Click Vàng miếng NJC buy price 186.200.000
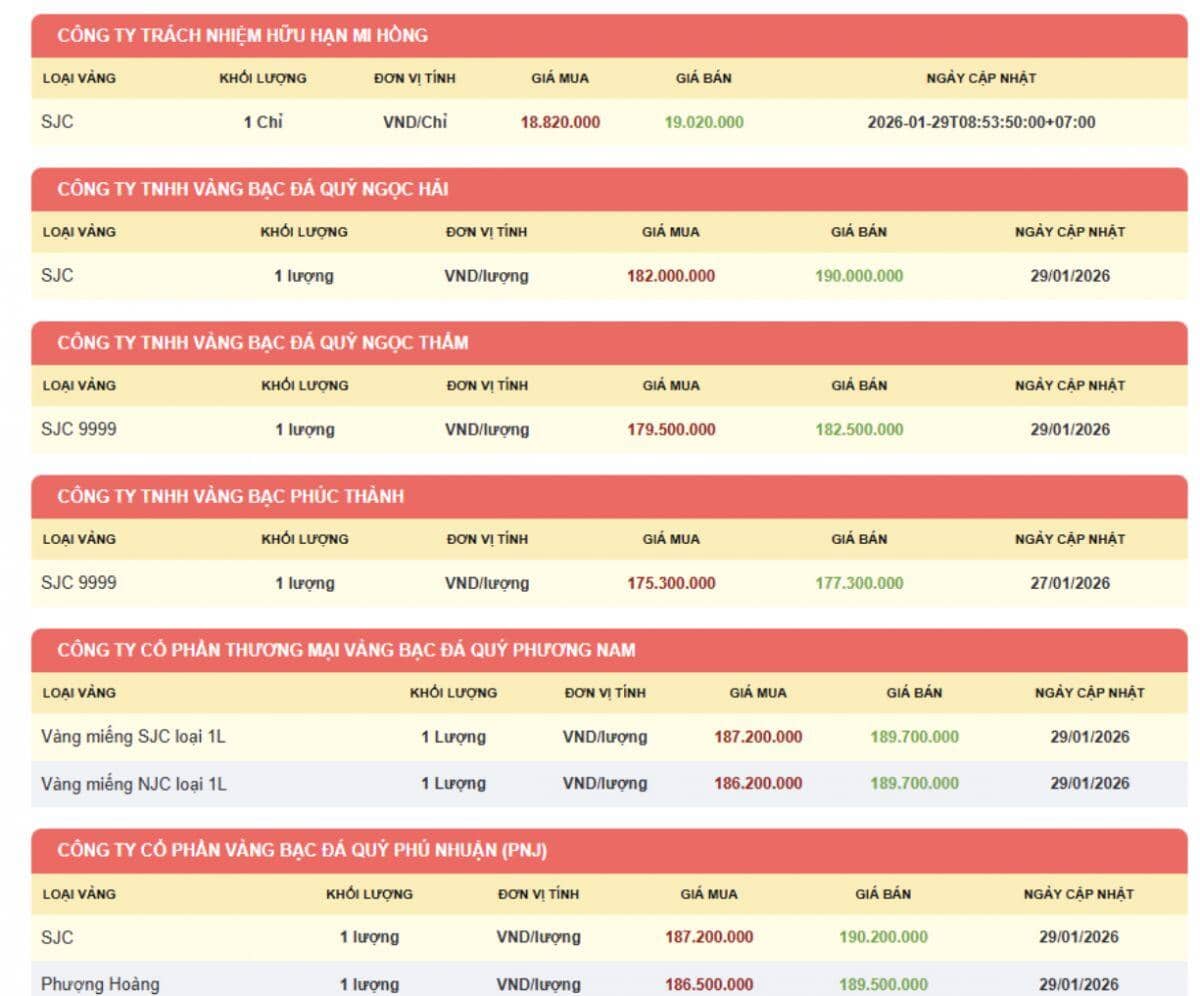 tap(758, 783)
